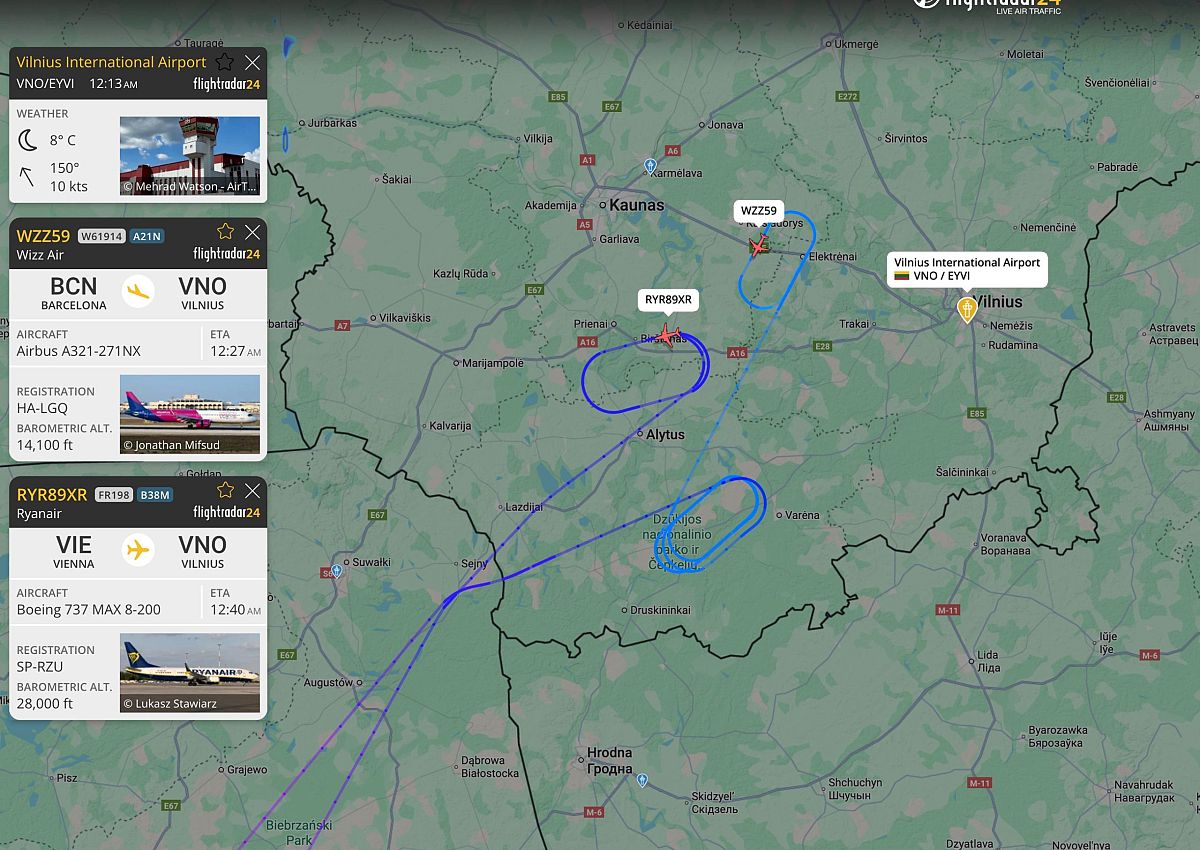The height and width of the screenshot is (850, 1200).
Task: Select the WZZ59 aircraft icon on map
Action: coord(759,243)
